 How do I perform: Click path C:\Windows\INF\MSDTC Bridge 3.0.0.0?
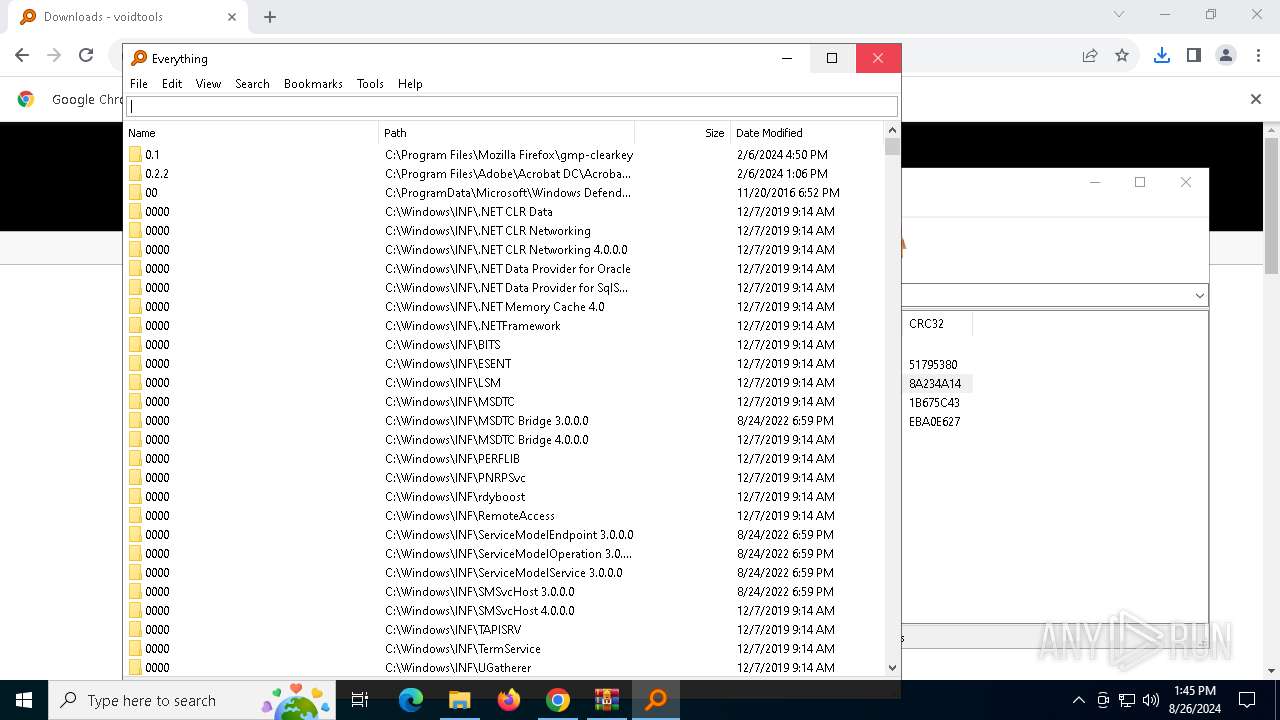tap(487, 421)
